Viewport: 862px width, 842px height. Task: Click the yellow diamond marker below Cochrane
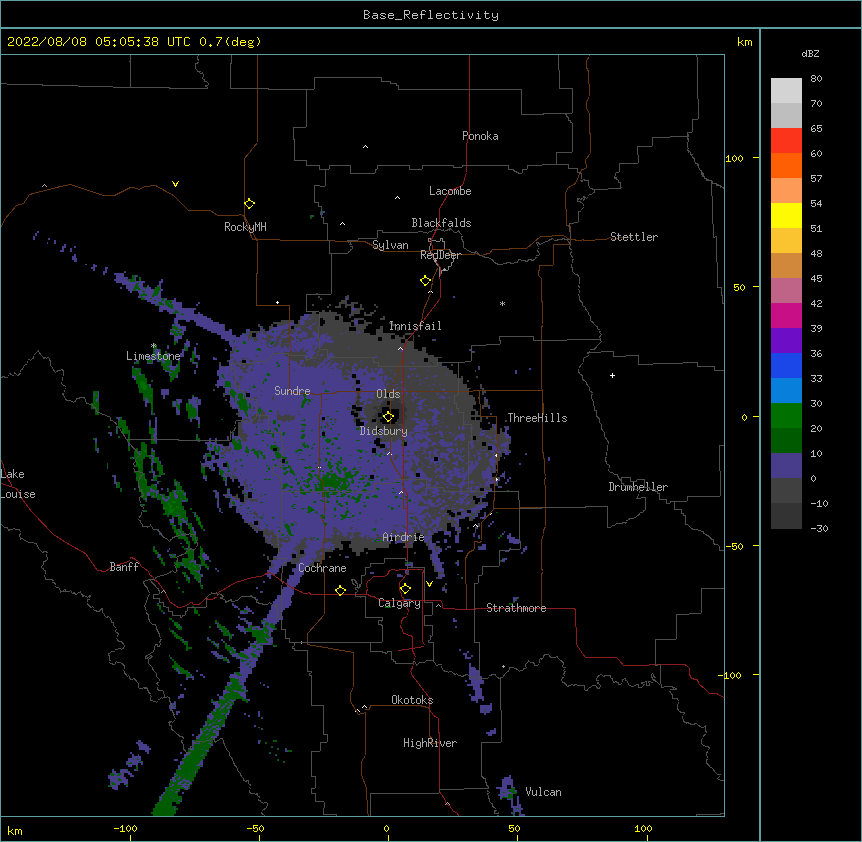point(340,590)
